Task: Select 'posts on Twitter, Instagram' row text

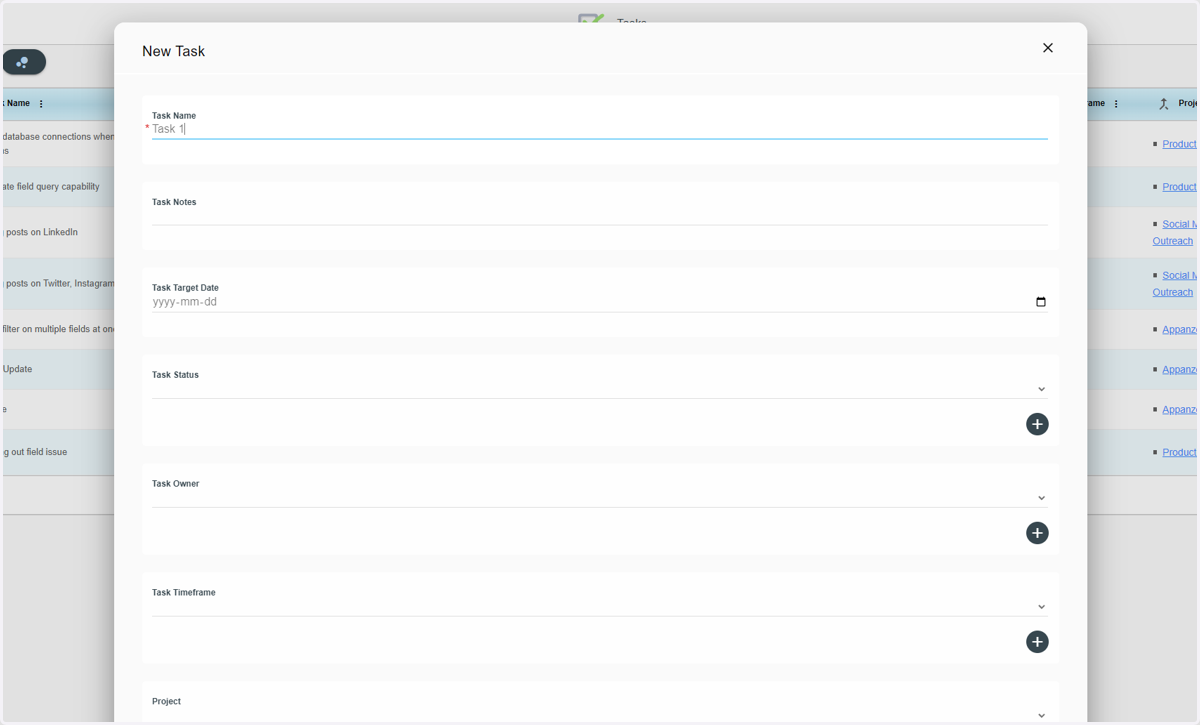Action: [58, 283]
